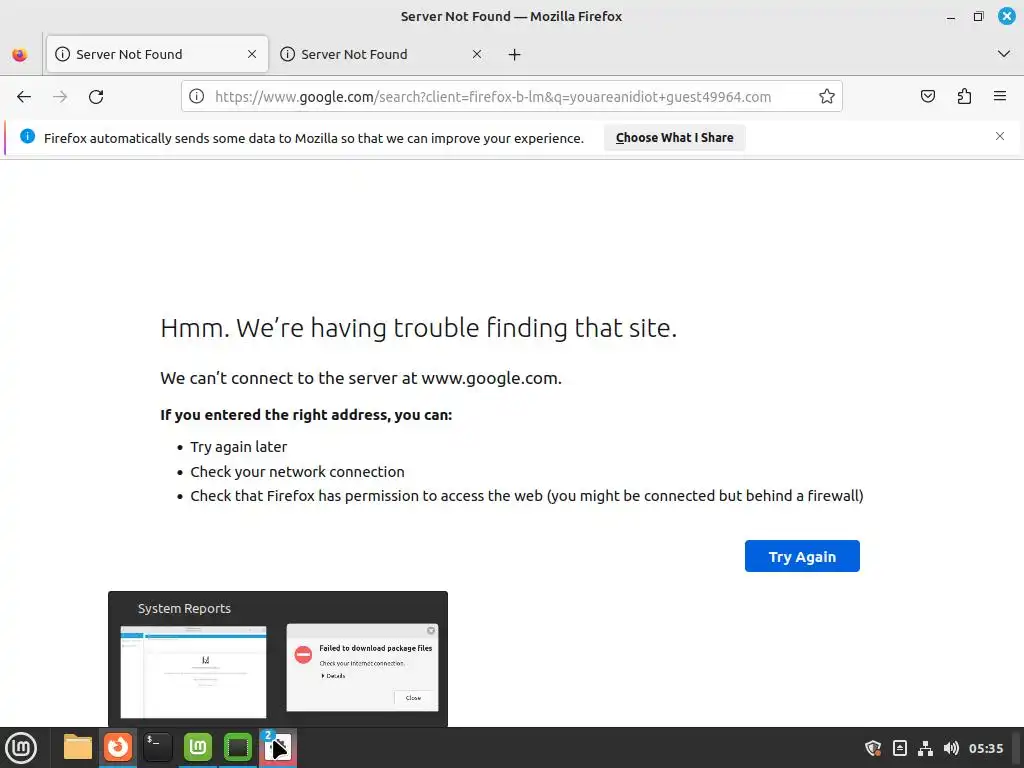Click the Try Again button
This screenshot has width=1024, height=768.
[802, 556]
